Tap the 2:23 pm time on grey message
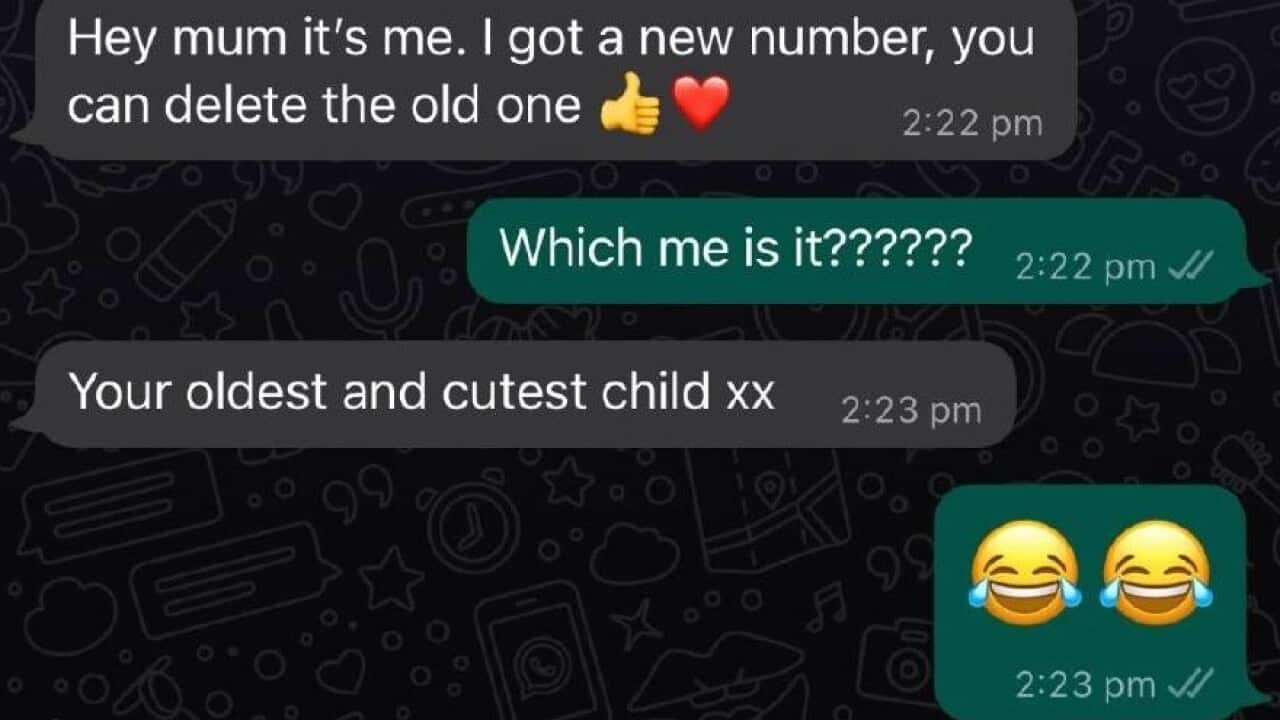The height and width of the screenshot is (720, 1280). [911, 411]
